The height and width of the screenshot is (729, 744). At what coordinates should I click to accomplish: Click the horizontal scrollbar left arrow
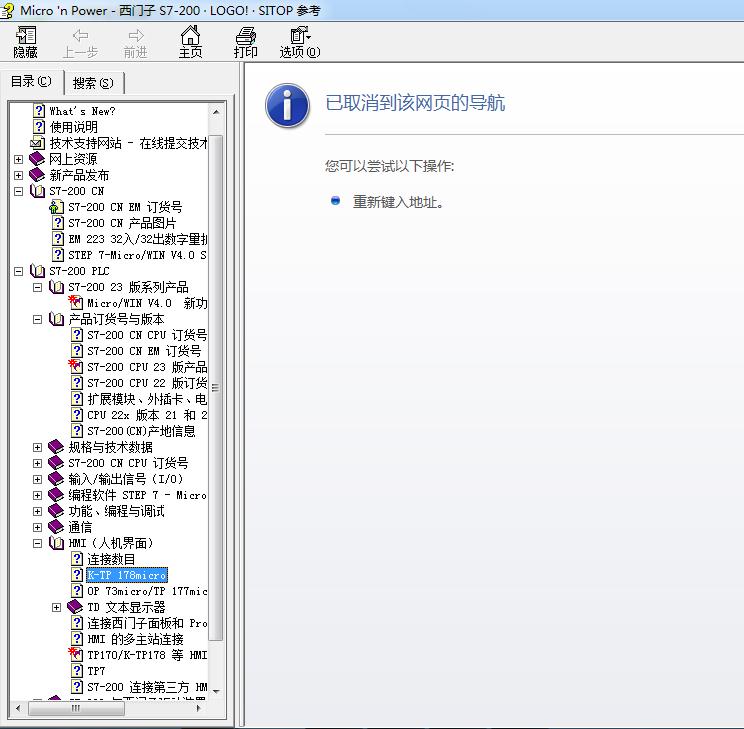tap(18, 708)
